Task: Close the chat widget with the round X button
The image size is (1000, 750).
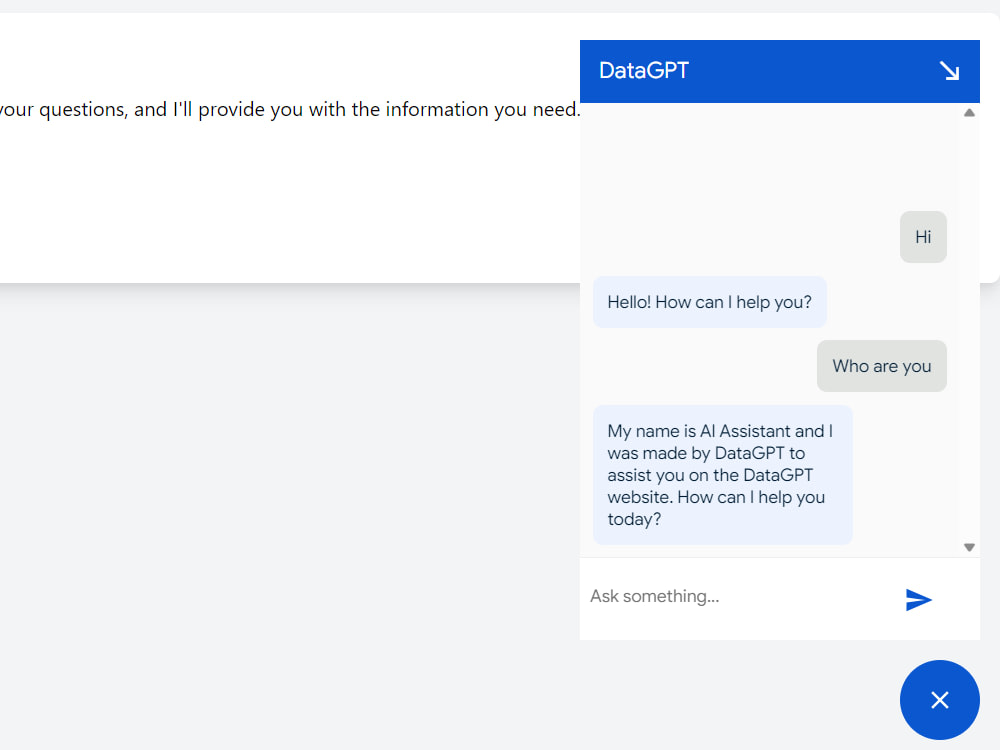Action: [939, 700]
